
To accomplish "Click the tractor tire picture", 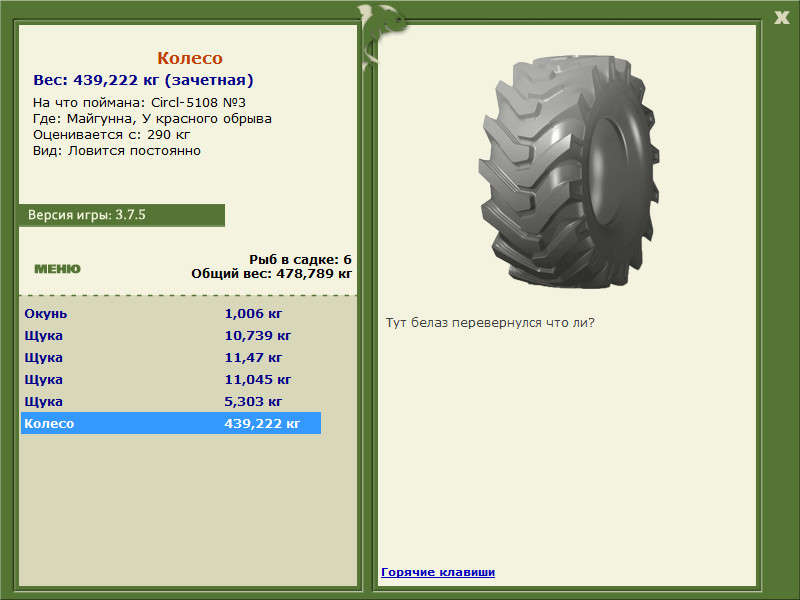I will coord(569,171).
